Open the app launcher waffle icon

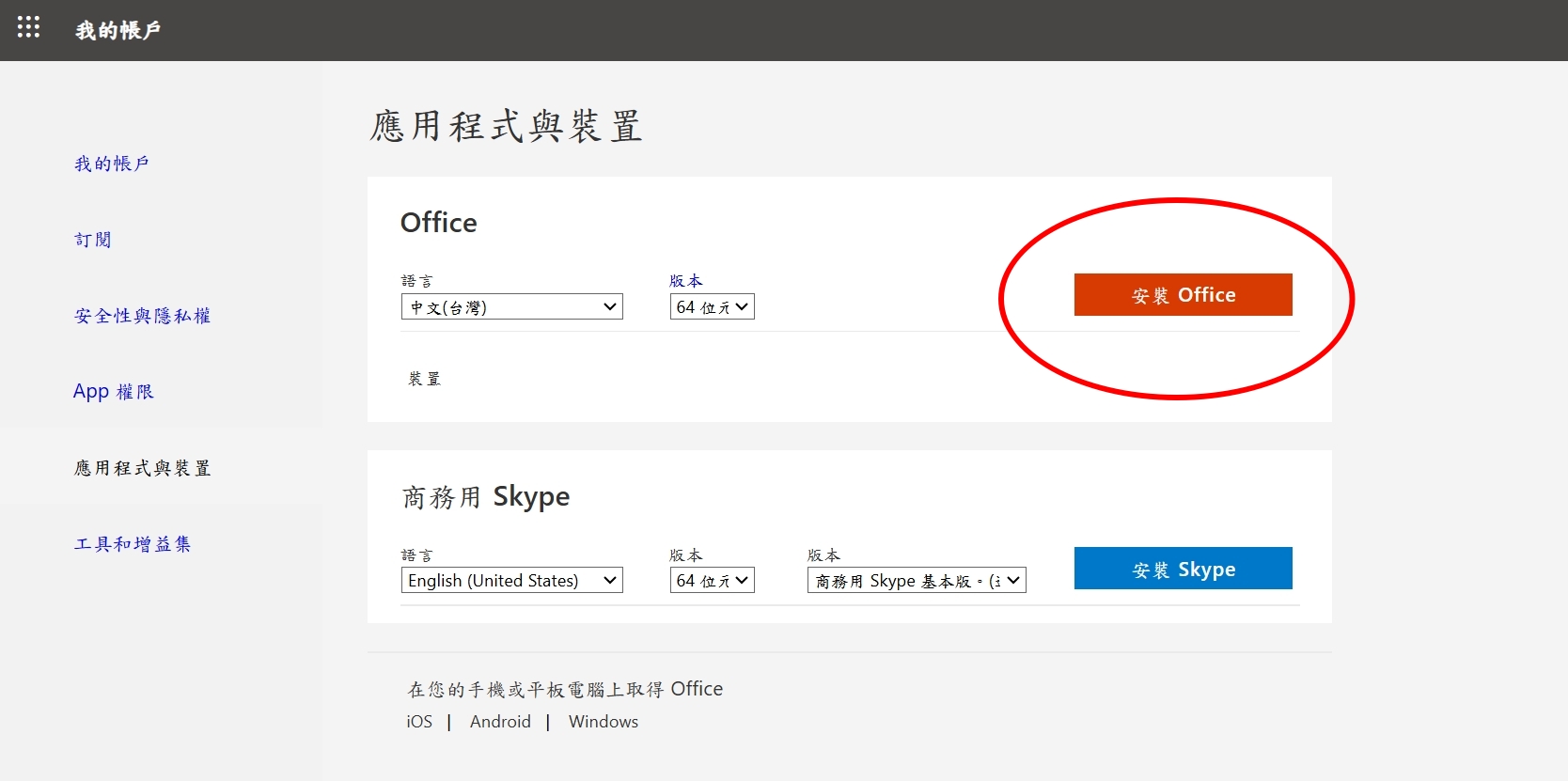click(28, 27)
